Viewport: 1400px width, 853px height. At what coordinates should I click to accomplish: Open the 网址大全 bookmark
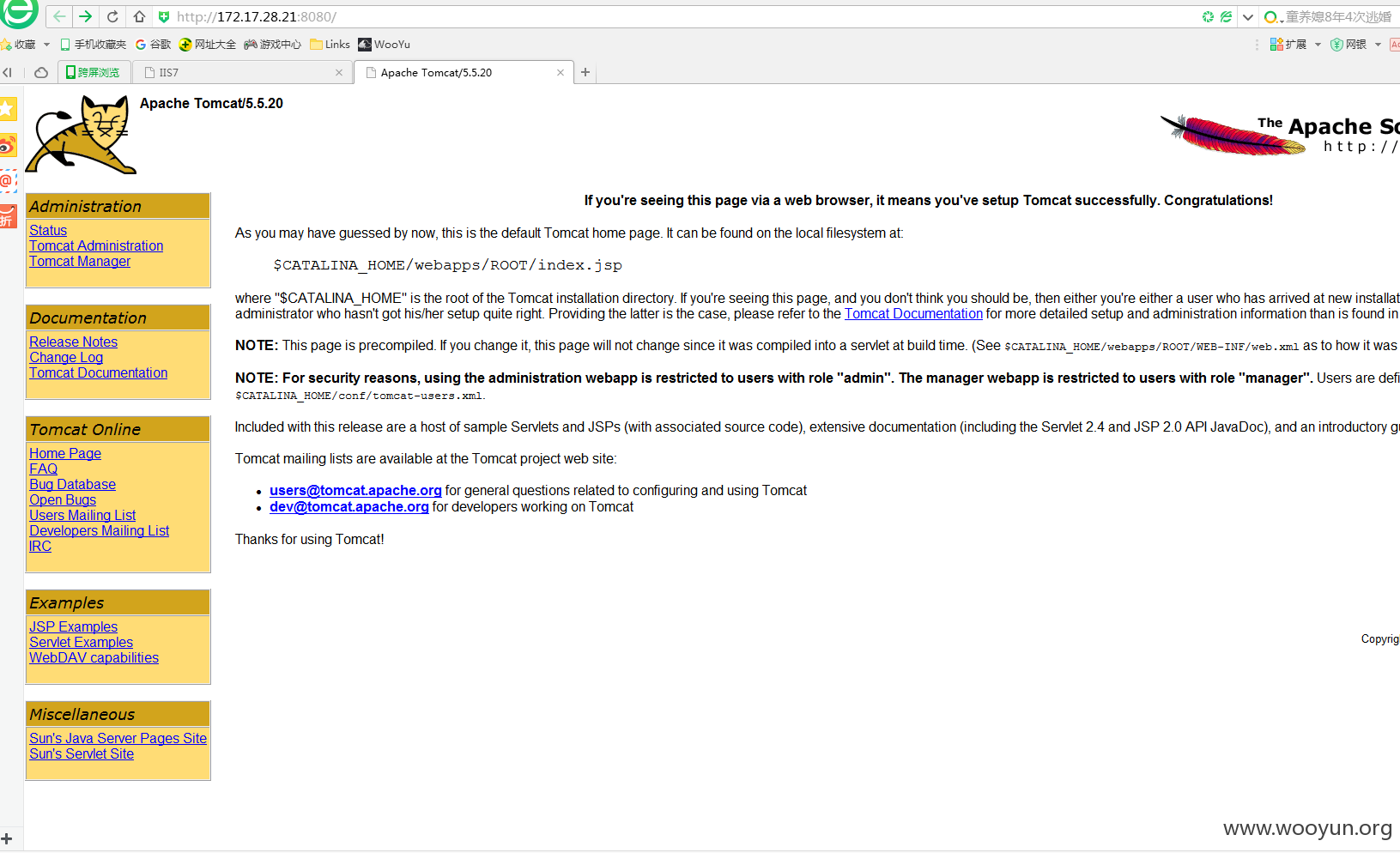tap(207, 45)
